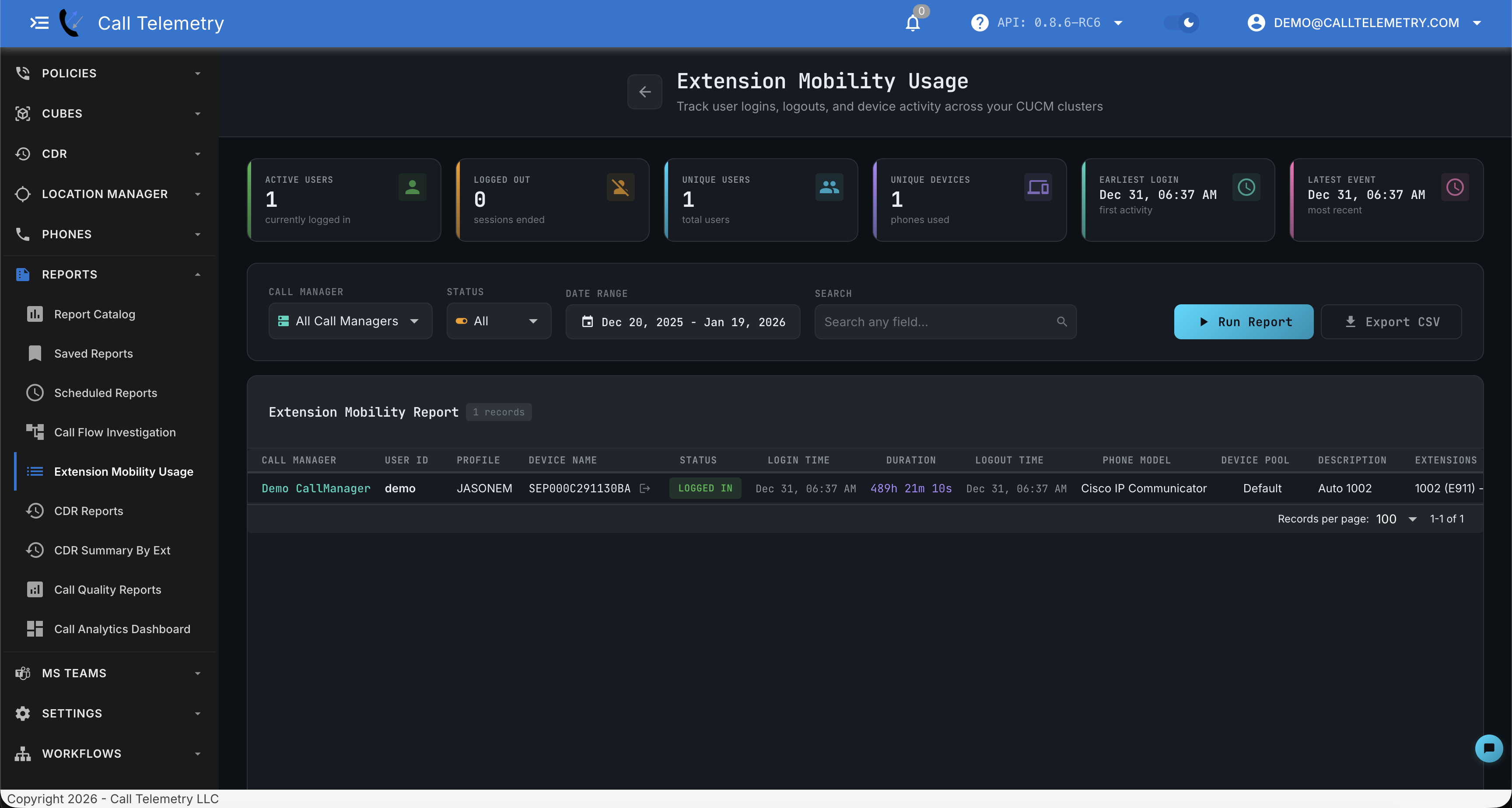Open the notifications bell
Image resolution: width=1512 pixels, height=808 pixels.
click(x=912, y=24)
